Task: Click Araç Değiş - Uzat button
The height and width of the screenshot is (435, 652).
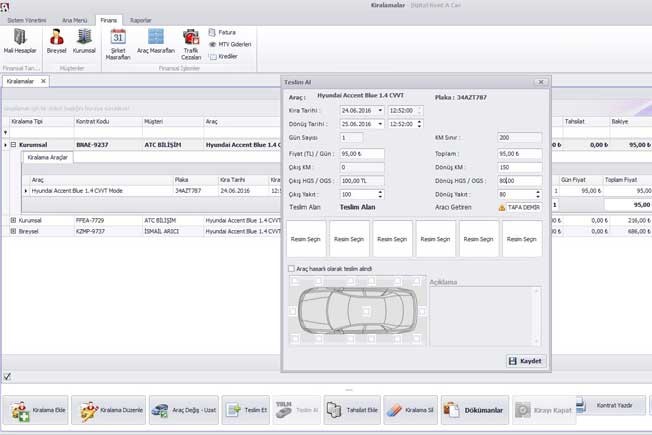Action: (184, 410)
